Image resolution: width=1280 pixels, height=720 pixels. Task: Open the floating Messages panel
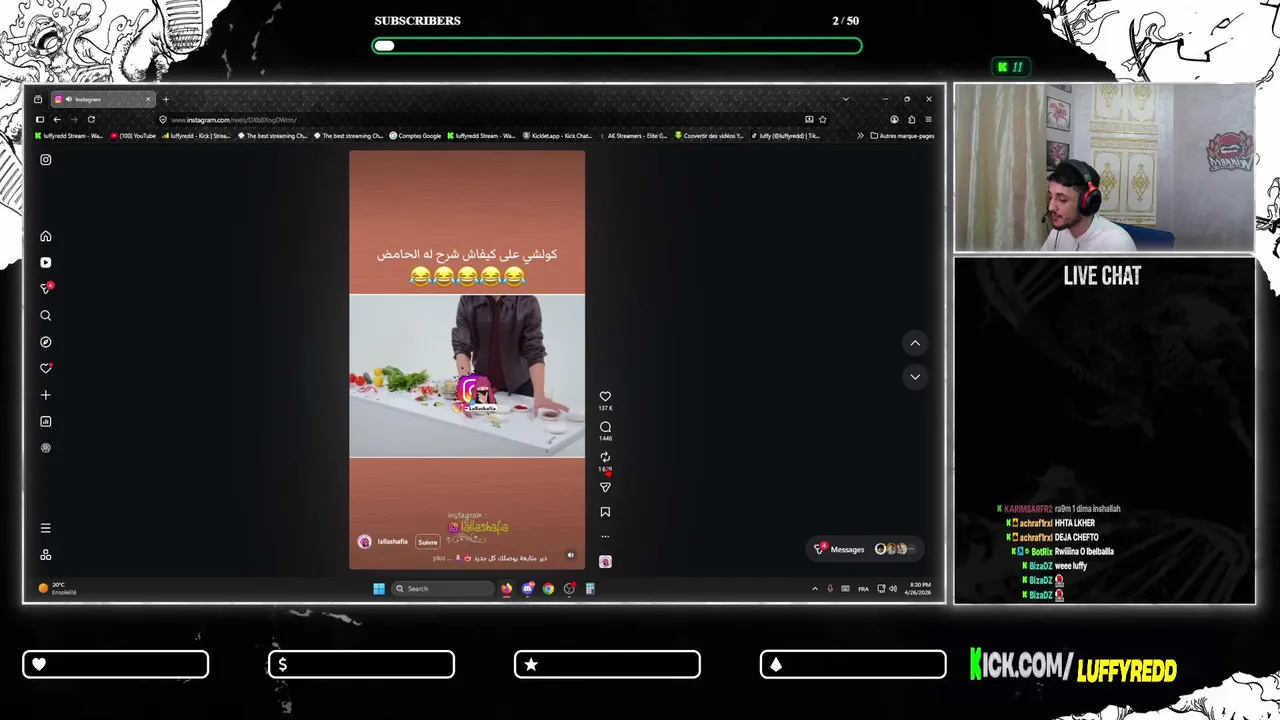coord(864,549)
